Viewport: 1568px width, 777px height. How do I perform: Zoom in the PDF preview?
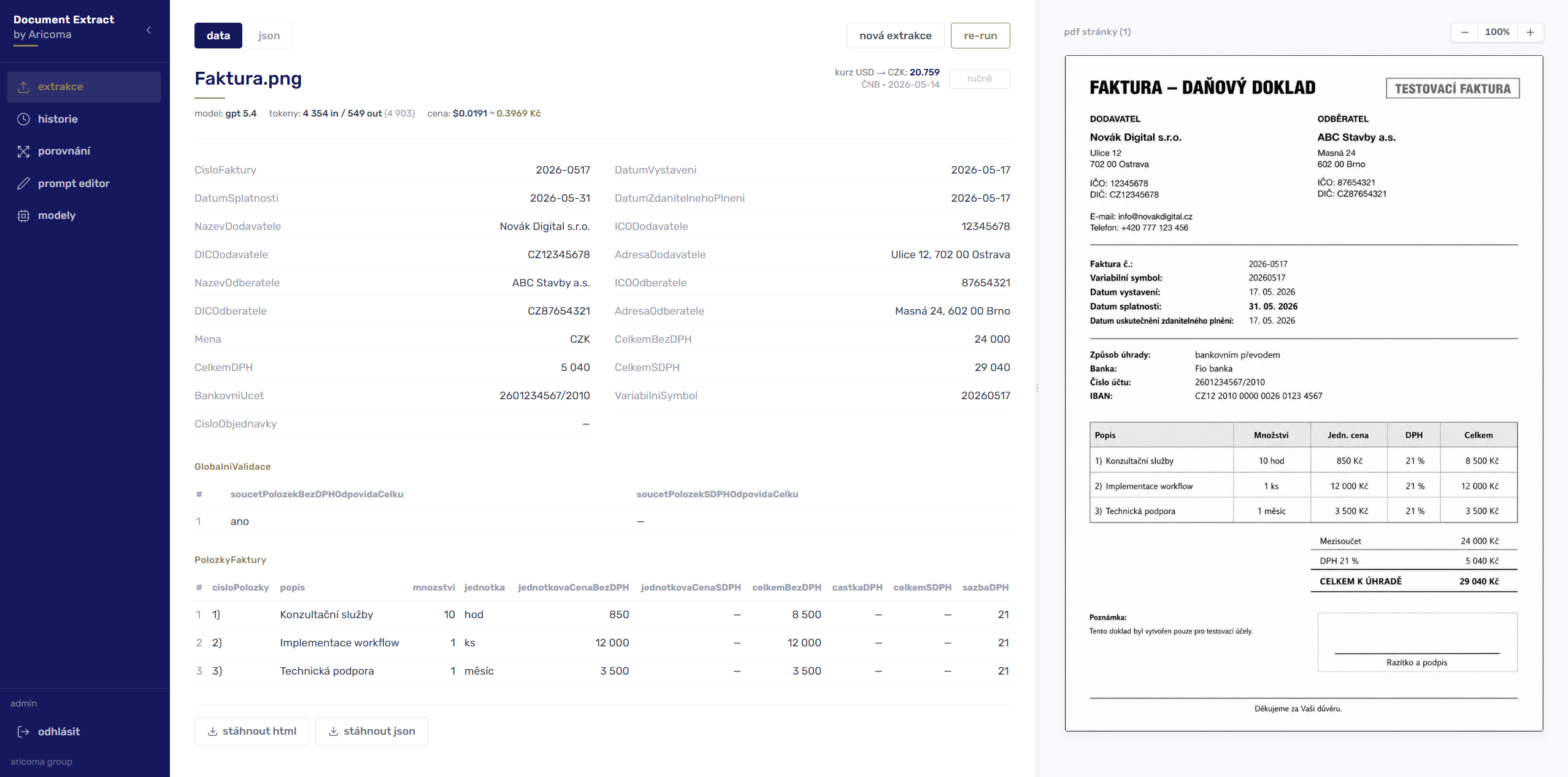(1531, 33)
